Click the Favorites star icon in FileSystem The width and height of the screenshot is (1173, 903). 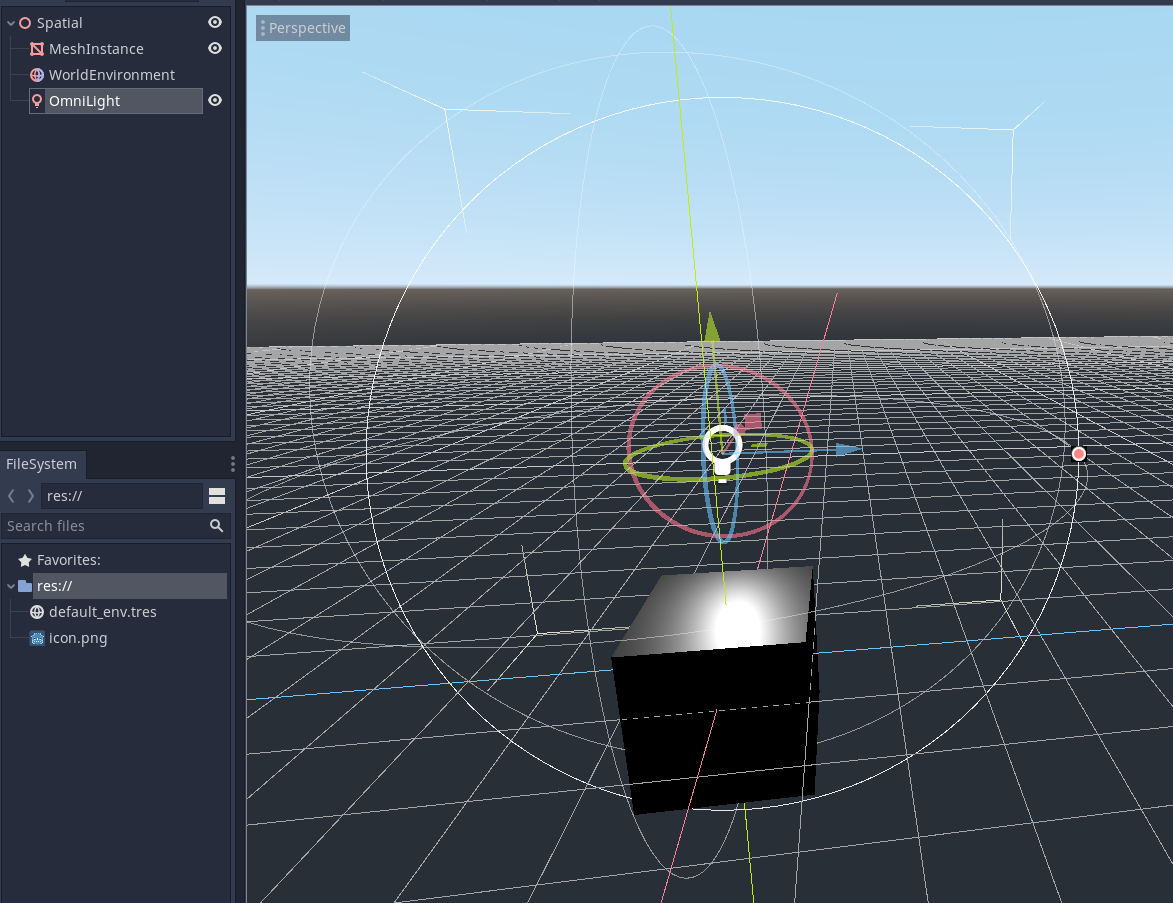23,559
